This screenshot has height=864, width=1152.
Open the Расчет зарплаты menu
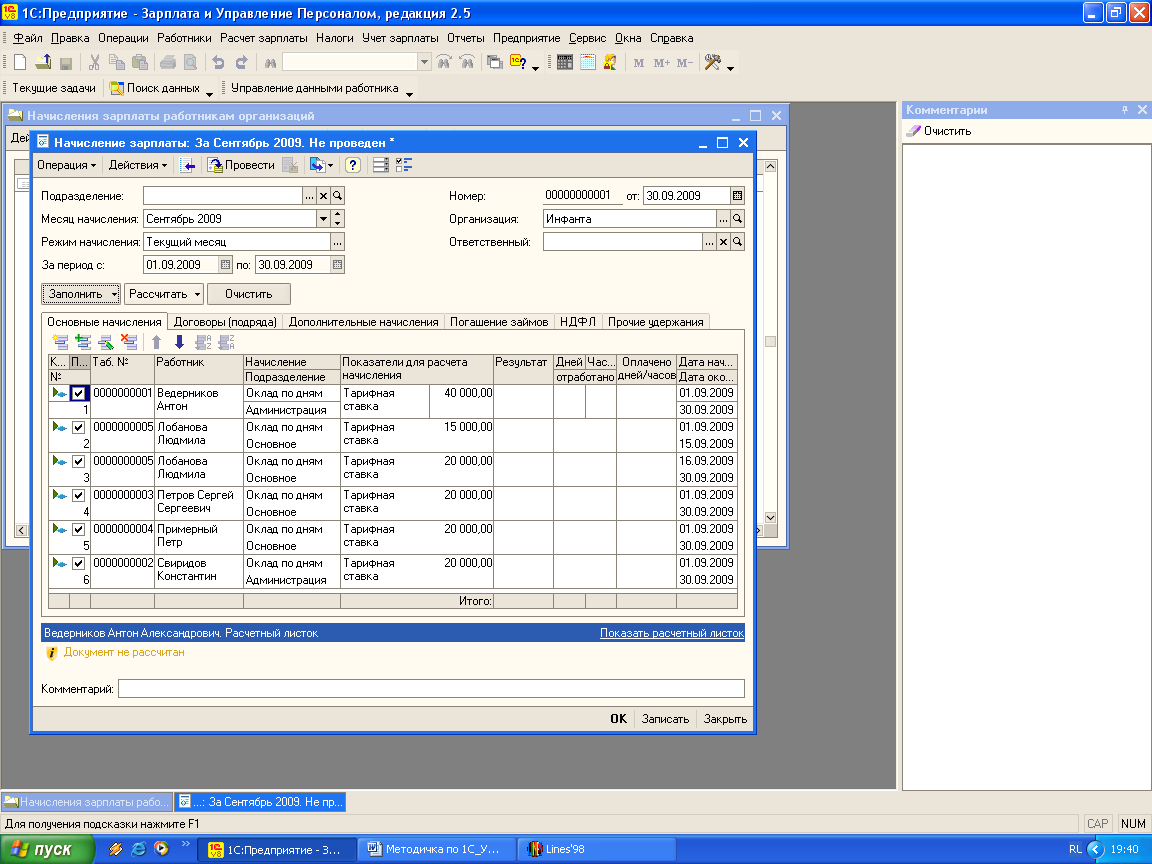click(264, 38)
